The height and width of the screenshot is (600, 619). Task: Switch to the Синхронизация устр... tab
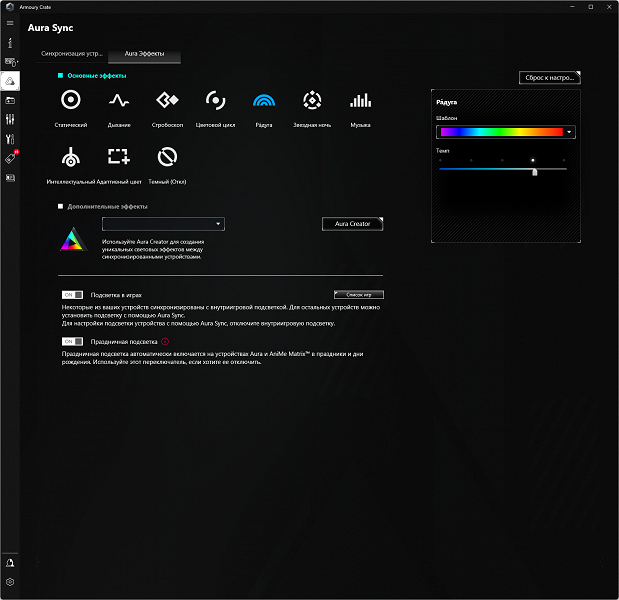pos(72,54)
